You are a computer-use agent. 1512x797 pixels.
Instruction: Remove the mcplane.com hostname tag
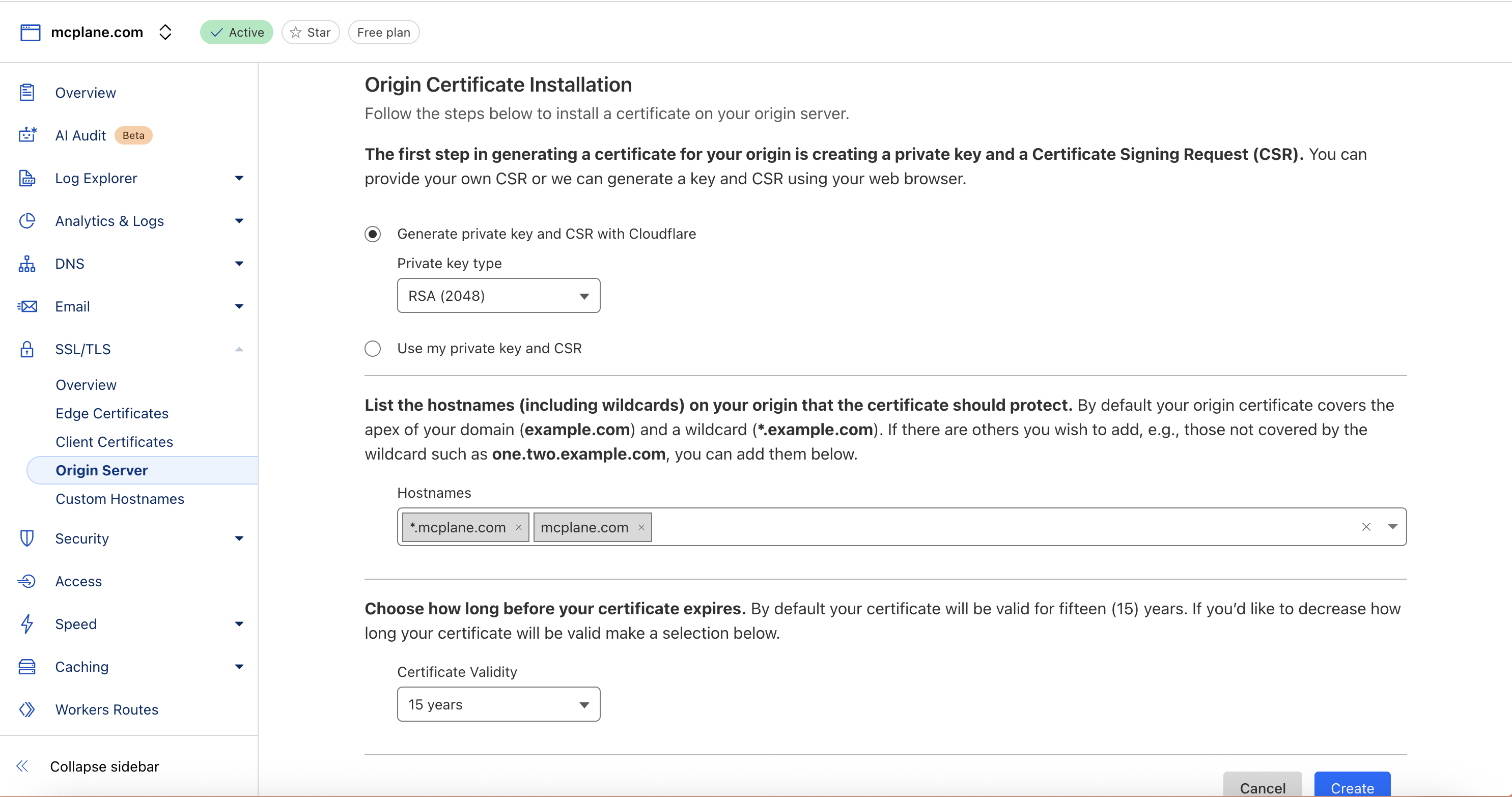point(641,528)
